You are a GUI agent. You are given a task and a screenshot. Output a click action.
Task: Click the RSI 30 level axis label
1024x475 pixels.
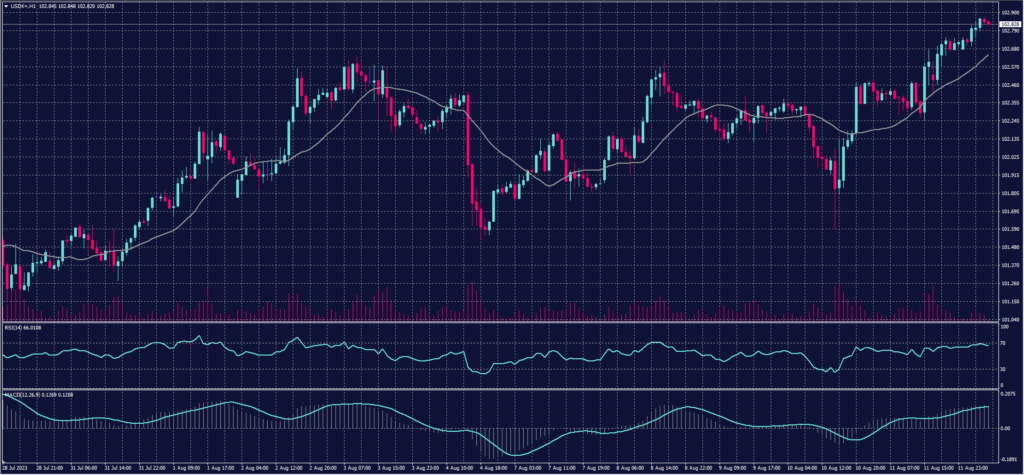point(1002,369)
